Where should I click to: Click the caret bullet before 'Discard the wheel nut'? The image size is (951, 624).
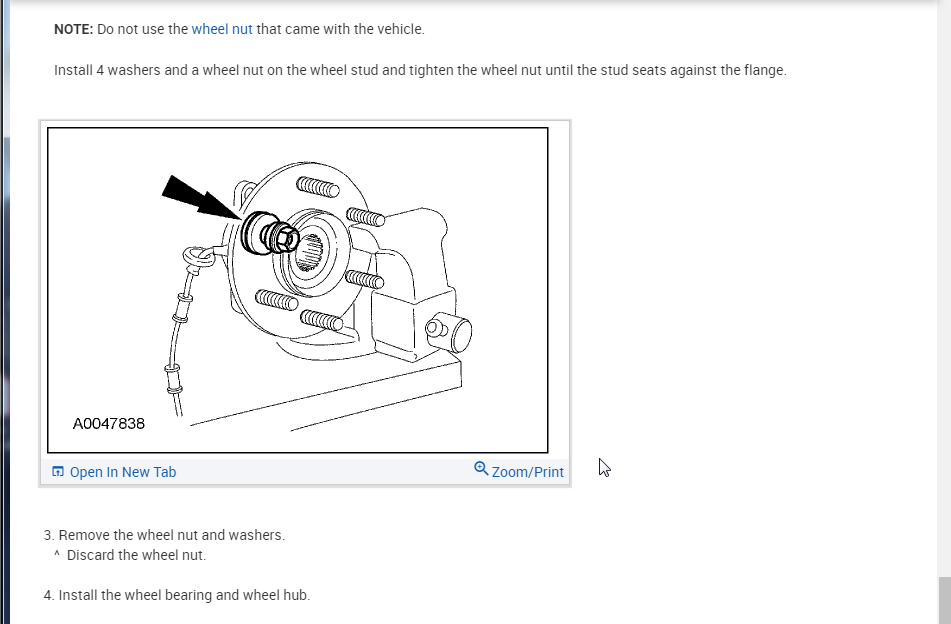pyautogui.click(x=56, y=554)
